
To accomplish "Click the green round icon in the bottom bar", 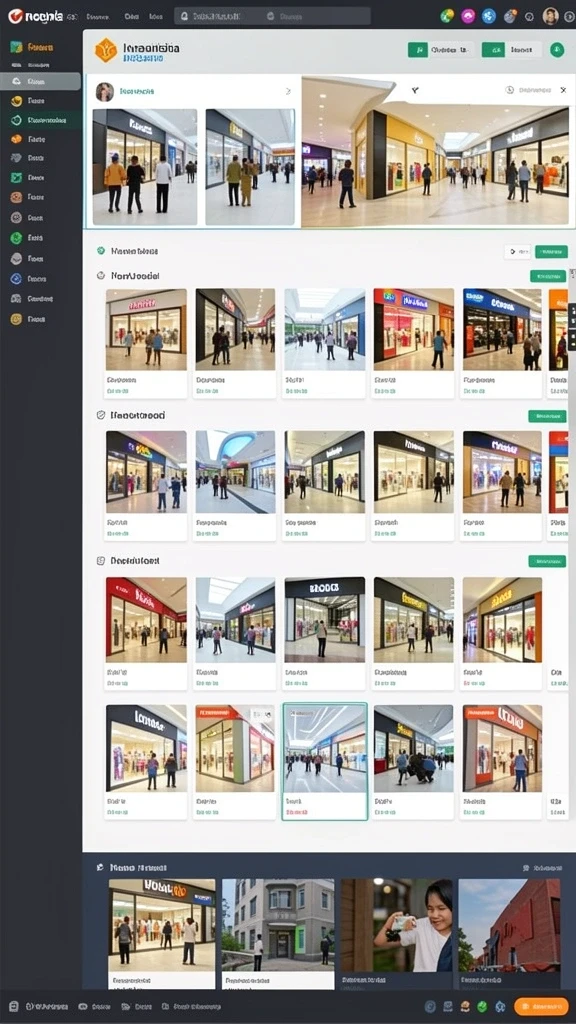I will [482, 1006].
